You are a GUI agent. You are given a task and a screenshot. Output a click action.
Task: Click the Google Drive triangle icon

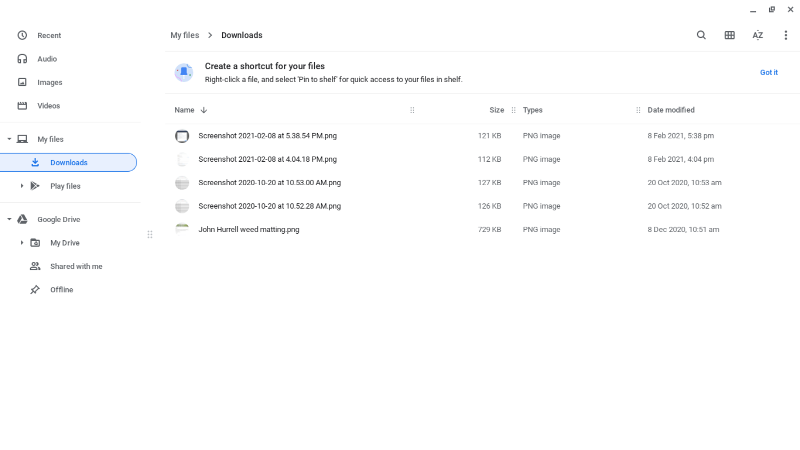[22, 219]
